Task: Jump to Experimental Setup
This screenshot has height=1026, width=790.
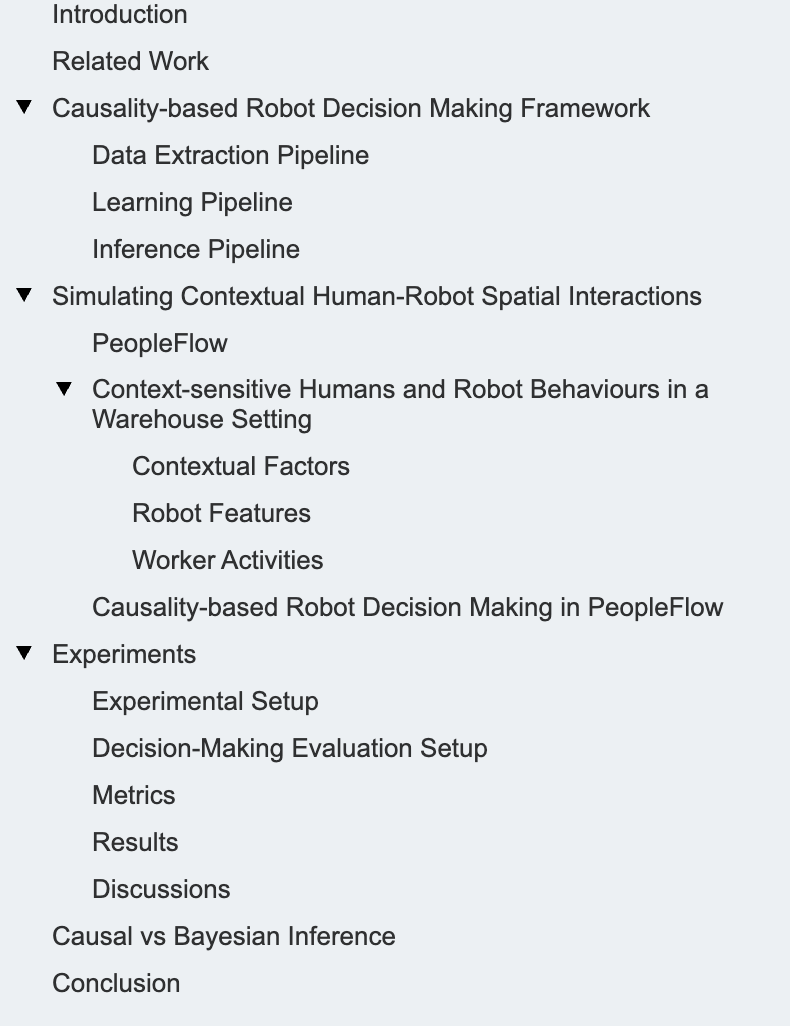Action: tap(205, 701)
